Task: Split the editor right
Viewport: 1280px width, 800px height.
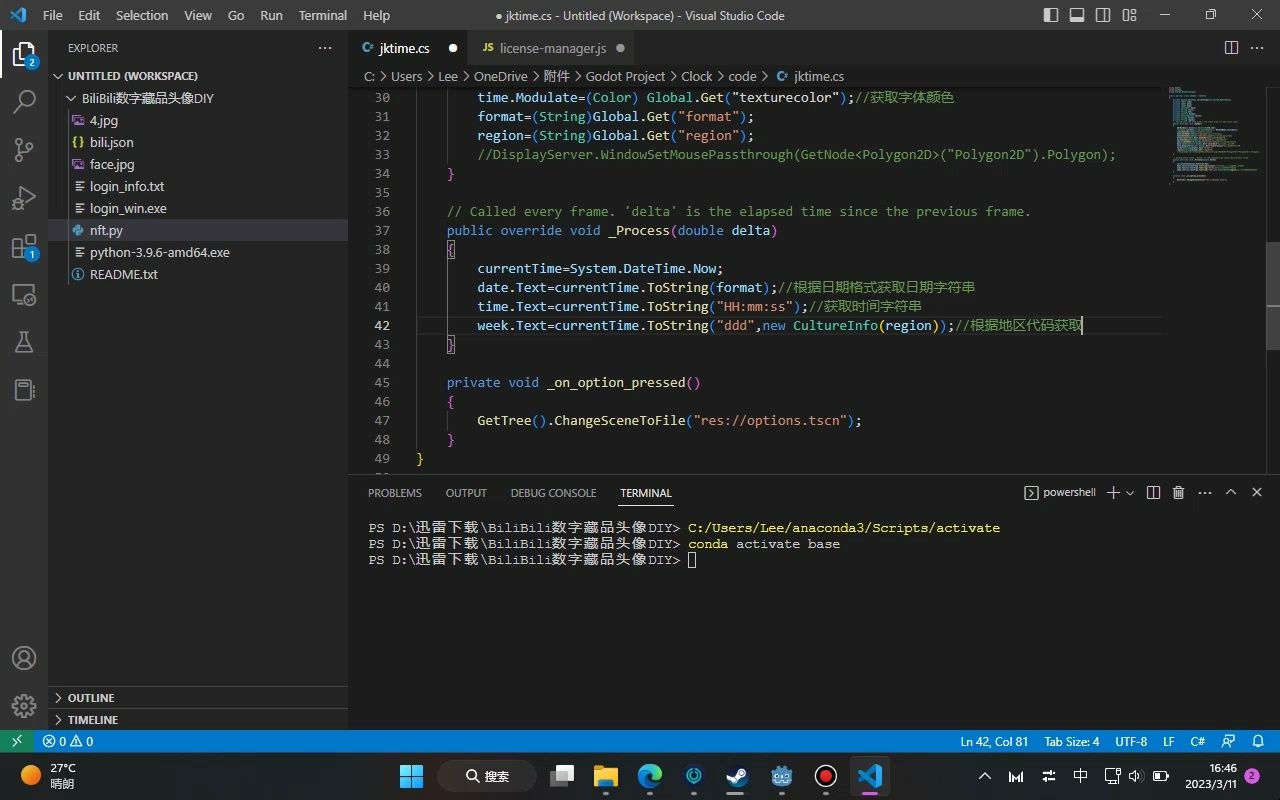Action: (1231, 48)
